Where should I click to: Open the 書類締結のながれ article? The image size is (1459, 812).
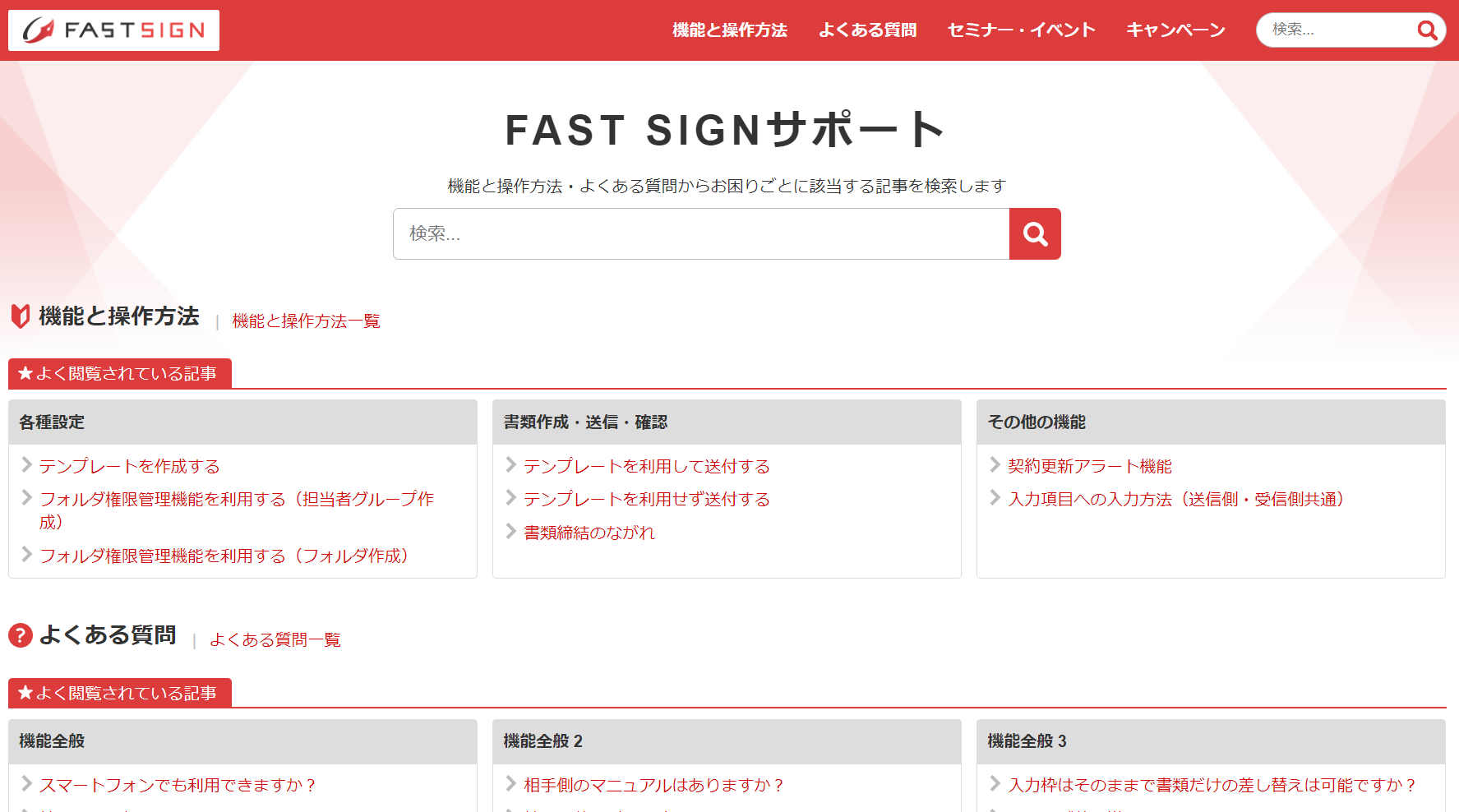click(x=589, y=533)
